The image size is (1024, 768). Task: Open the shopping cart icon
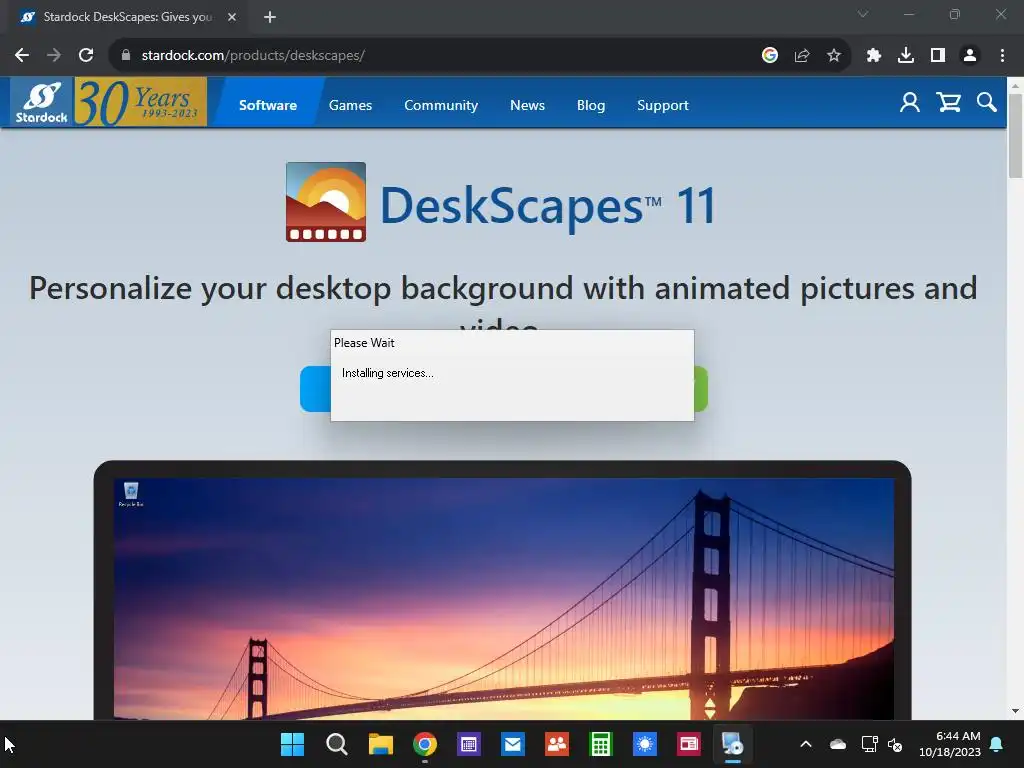coord(948,103)
